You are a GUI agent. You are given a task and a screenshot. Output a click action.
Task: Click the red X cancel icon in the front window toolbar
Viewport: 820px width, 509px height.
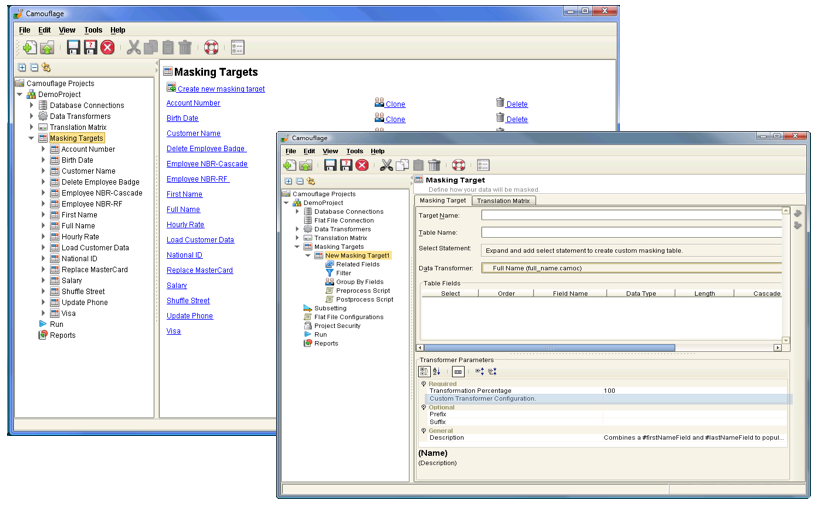click(x=362, y=165)
